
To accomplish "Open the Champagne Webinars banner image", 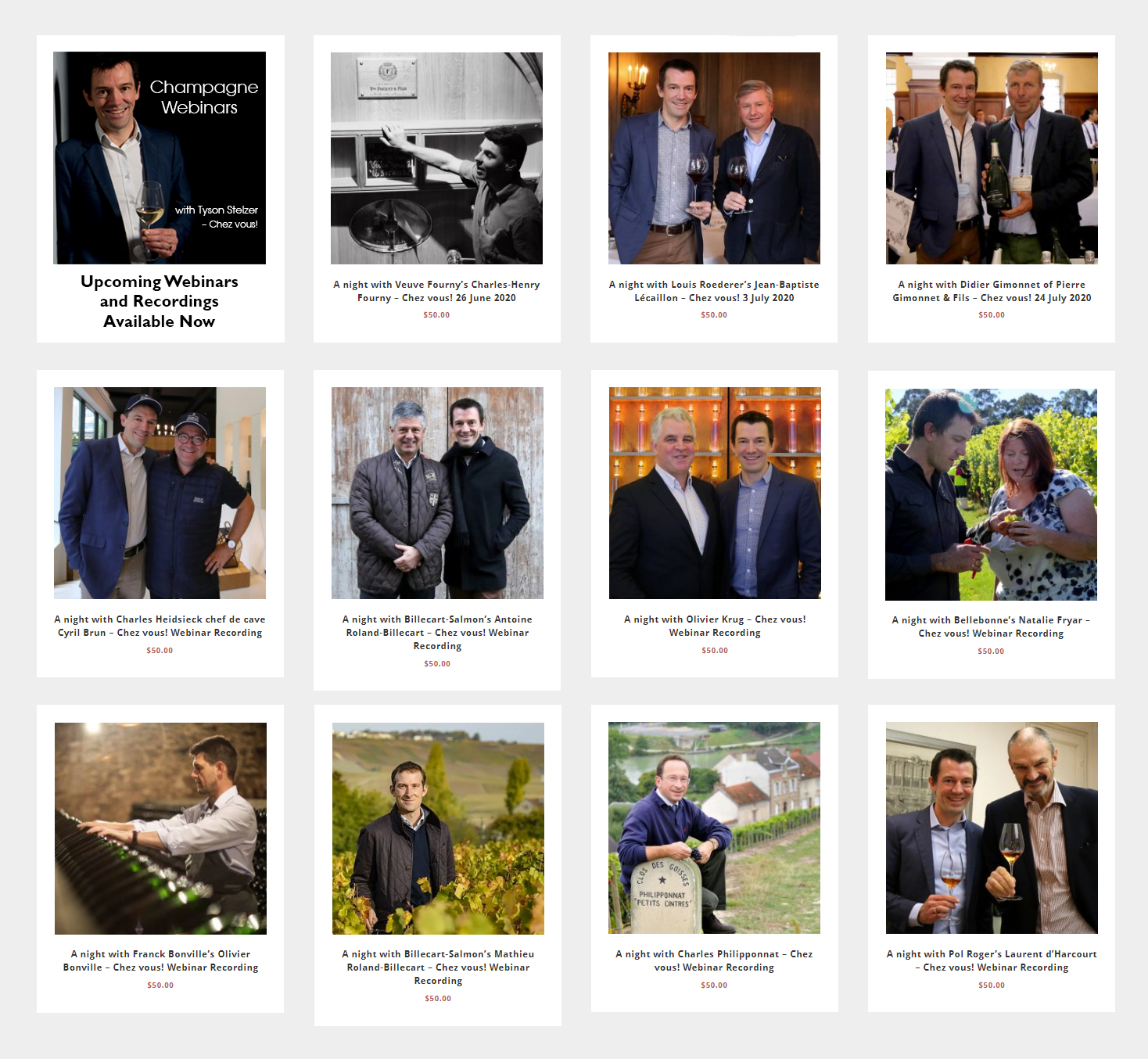I will point(160,158).
